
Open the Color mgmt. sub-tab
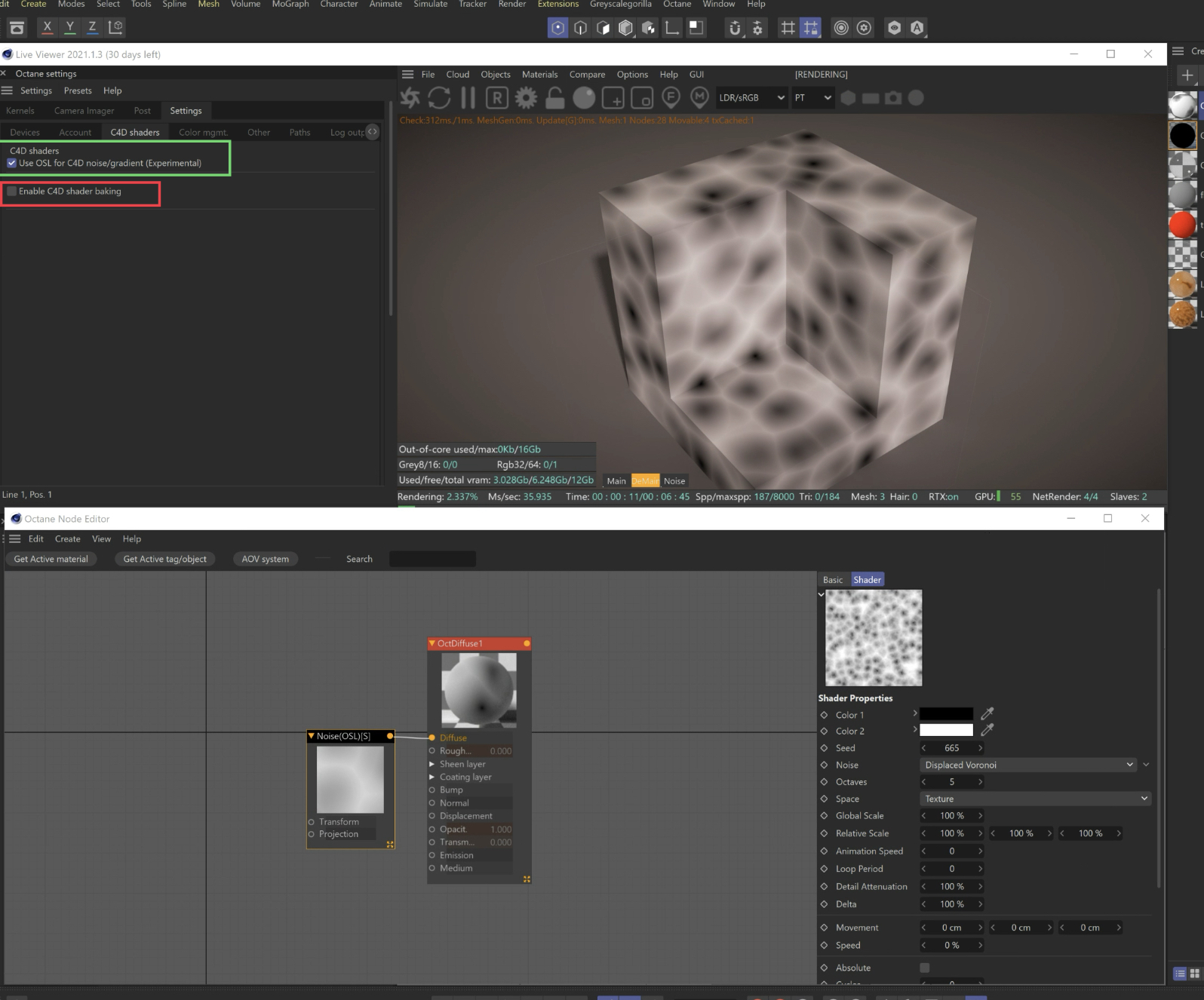[203, 133]
